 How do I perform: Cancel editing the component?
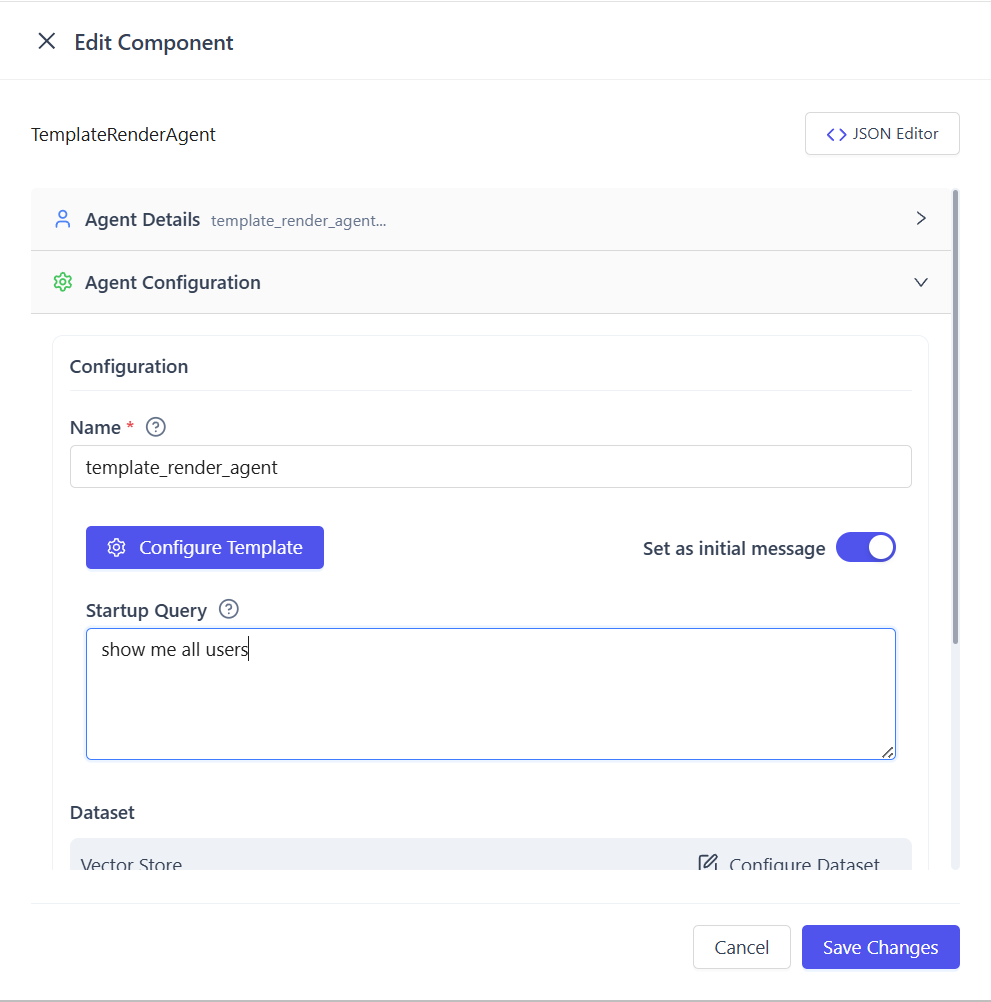pyautogui.click(x=741, y=947)
